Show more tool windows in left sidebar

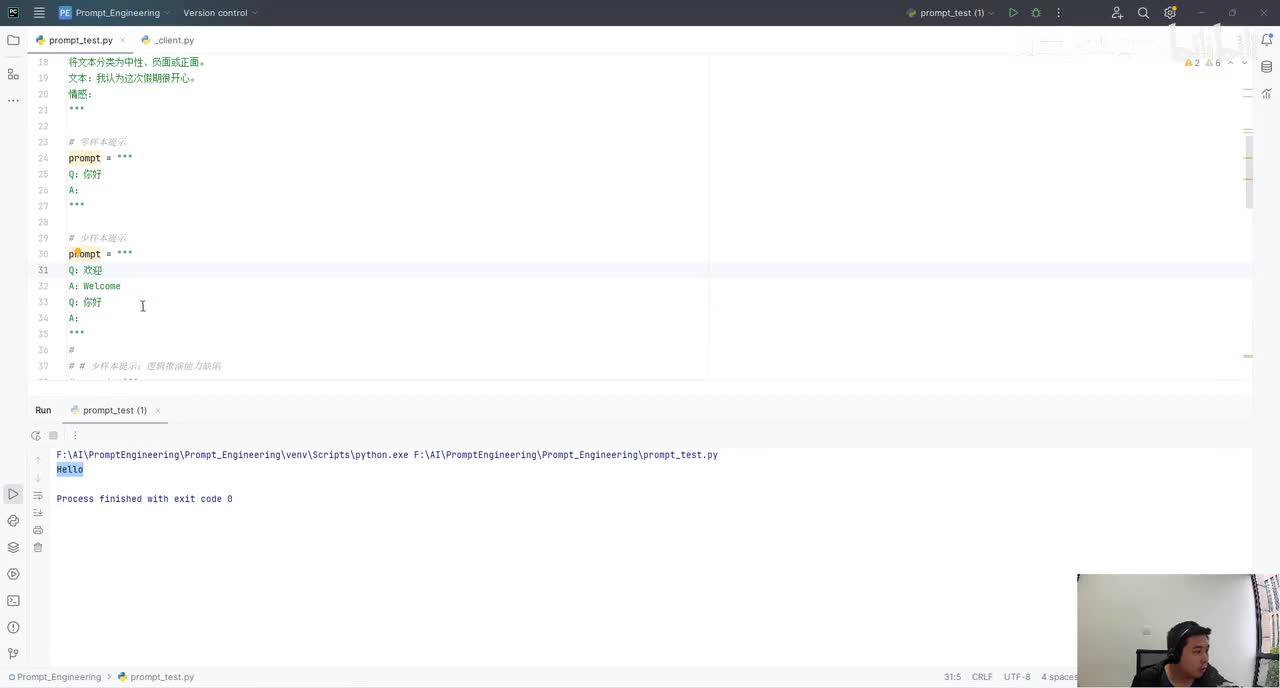(13, 100)
